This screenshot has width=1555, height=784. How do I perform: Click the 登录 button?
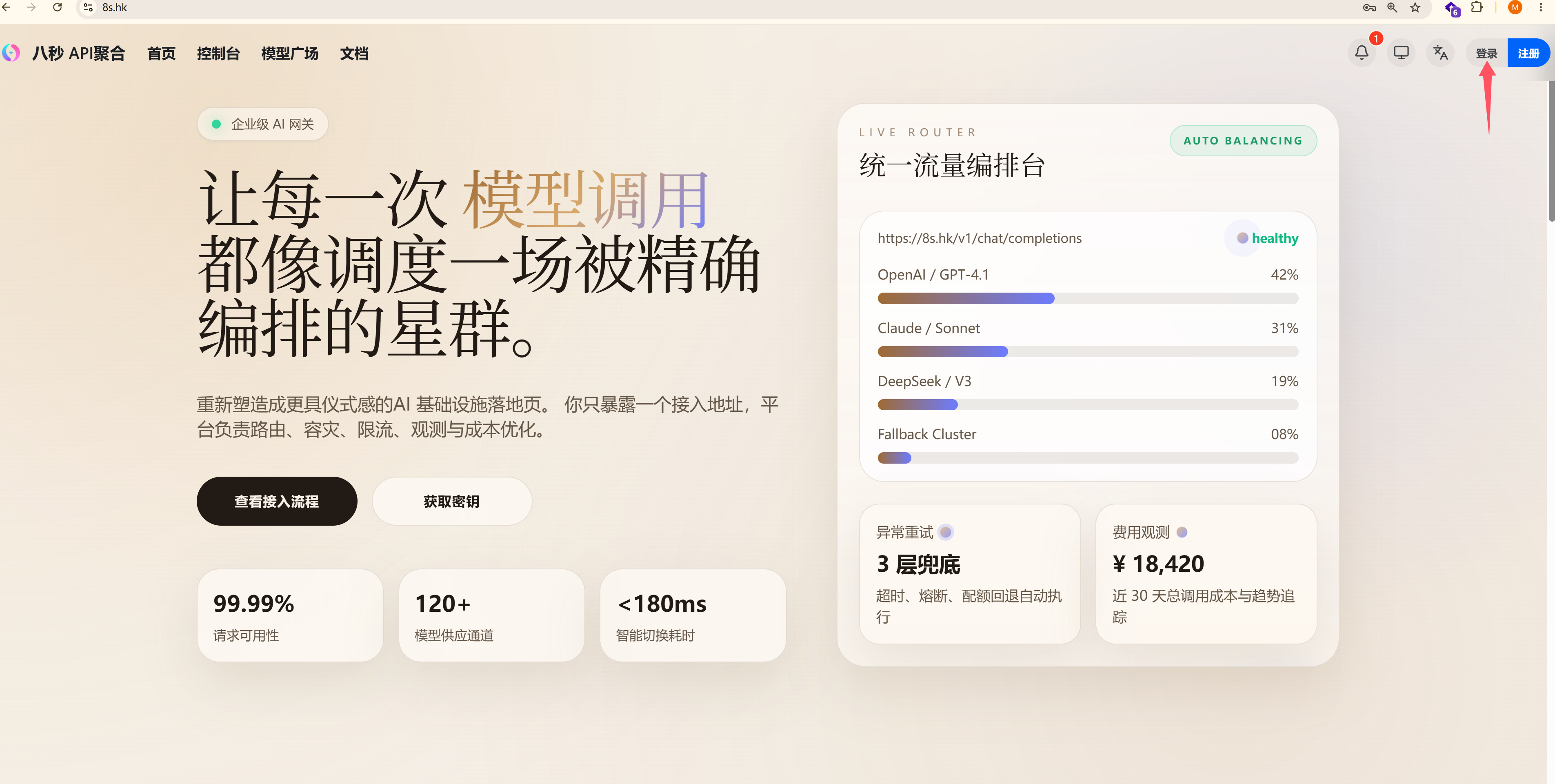point(1486,53)
